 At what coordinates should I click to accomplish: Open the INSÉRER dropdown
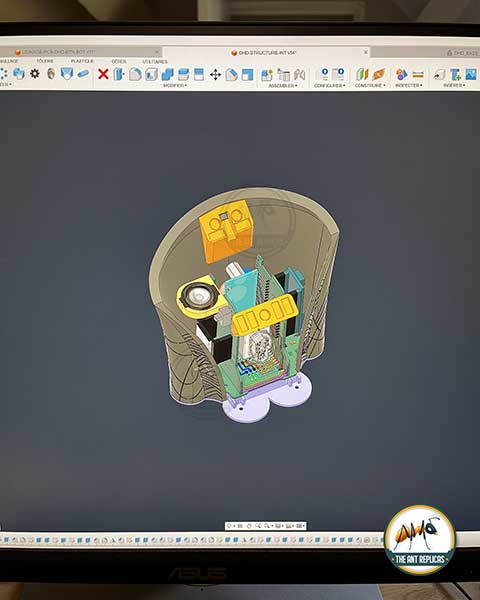tap(454, 85)
